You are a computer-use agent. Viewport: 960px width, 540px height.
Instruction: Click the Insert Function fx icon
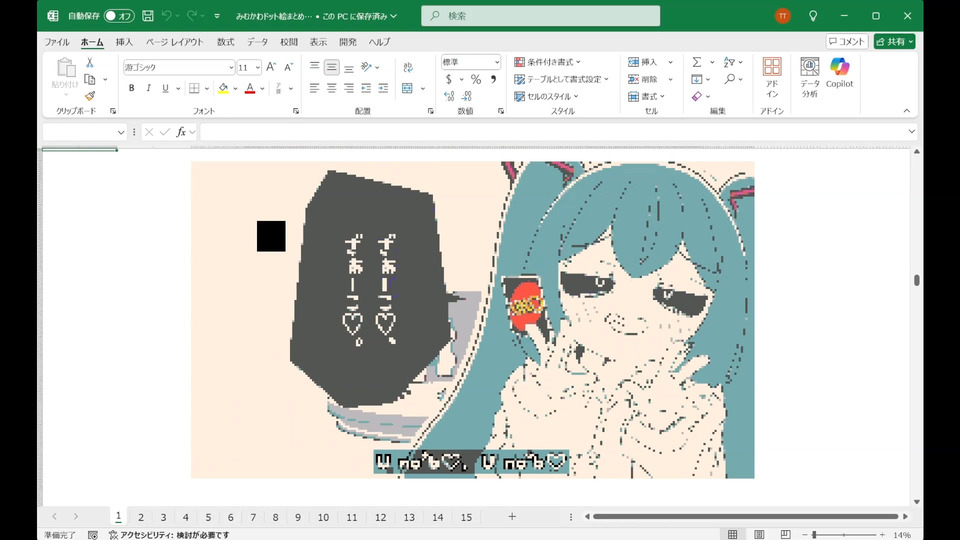[181, 132]
